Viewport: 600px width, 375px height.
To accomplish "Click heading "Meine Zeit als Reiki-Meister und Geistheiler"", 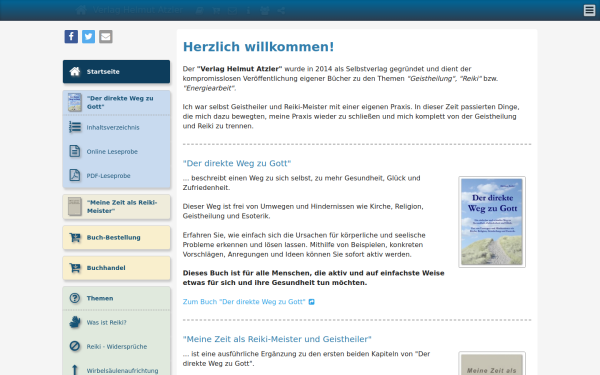I will pos(277,339).
